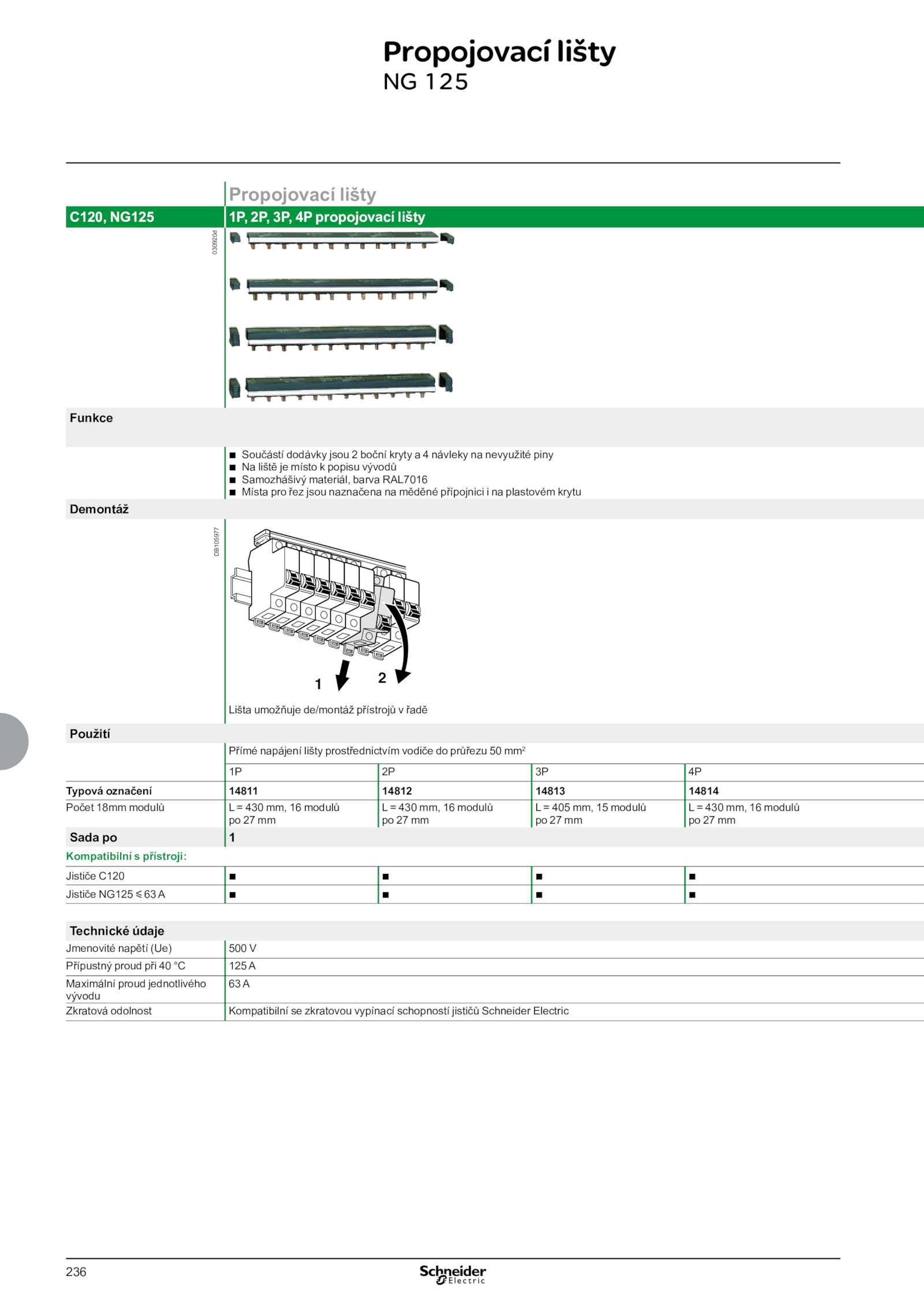Click the dismounting diagram illustration
The width and height of the screenshot is (924, 1307).
(x=325, y=609)
